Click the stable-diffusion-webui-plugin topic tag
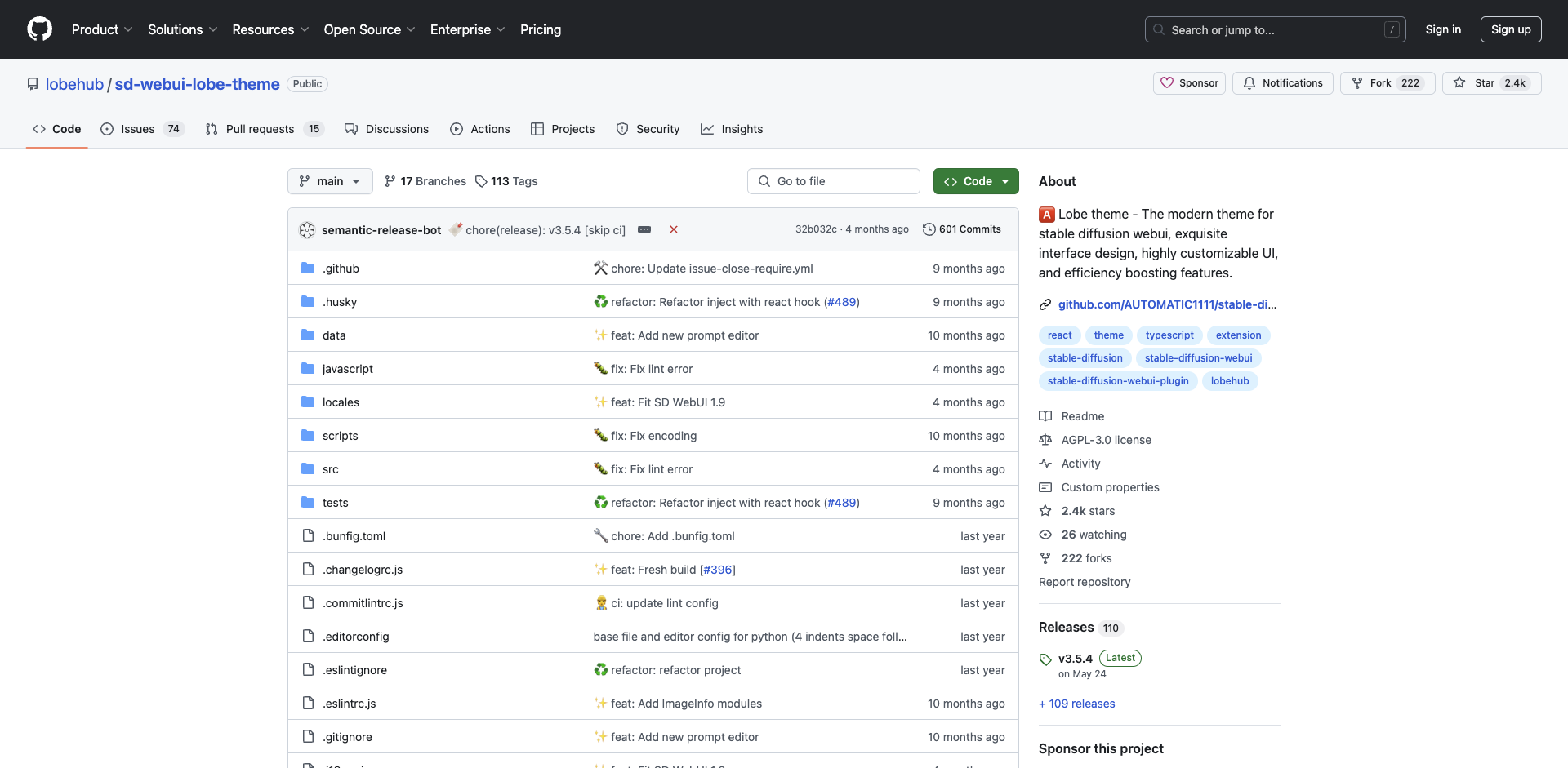Image resolution: width=1568 pixels, height=768 pixels. pos(1118,381)
